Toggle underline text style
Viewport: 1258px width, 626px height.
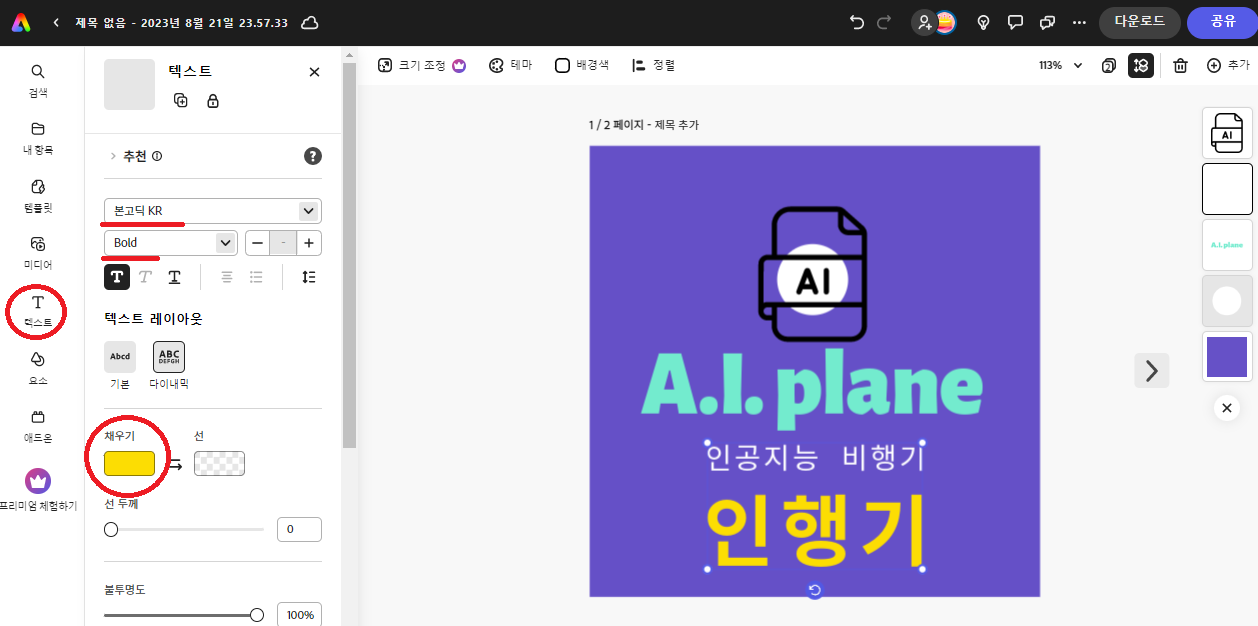[174, 277]
